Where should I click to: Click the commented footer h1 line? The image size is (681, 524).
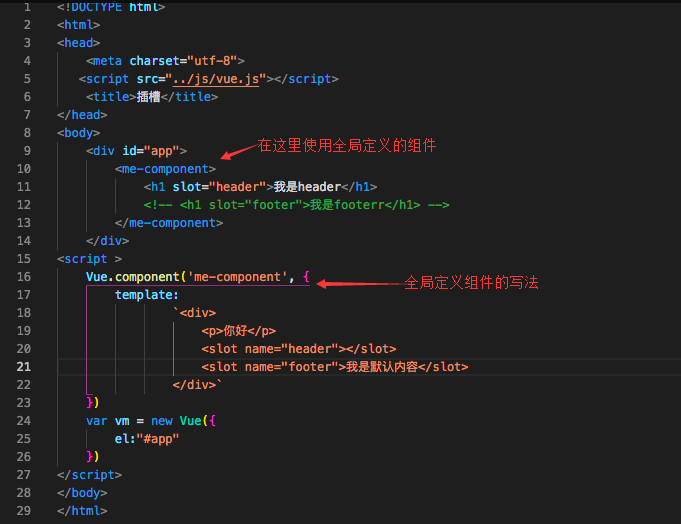296,204
